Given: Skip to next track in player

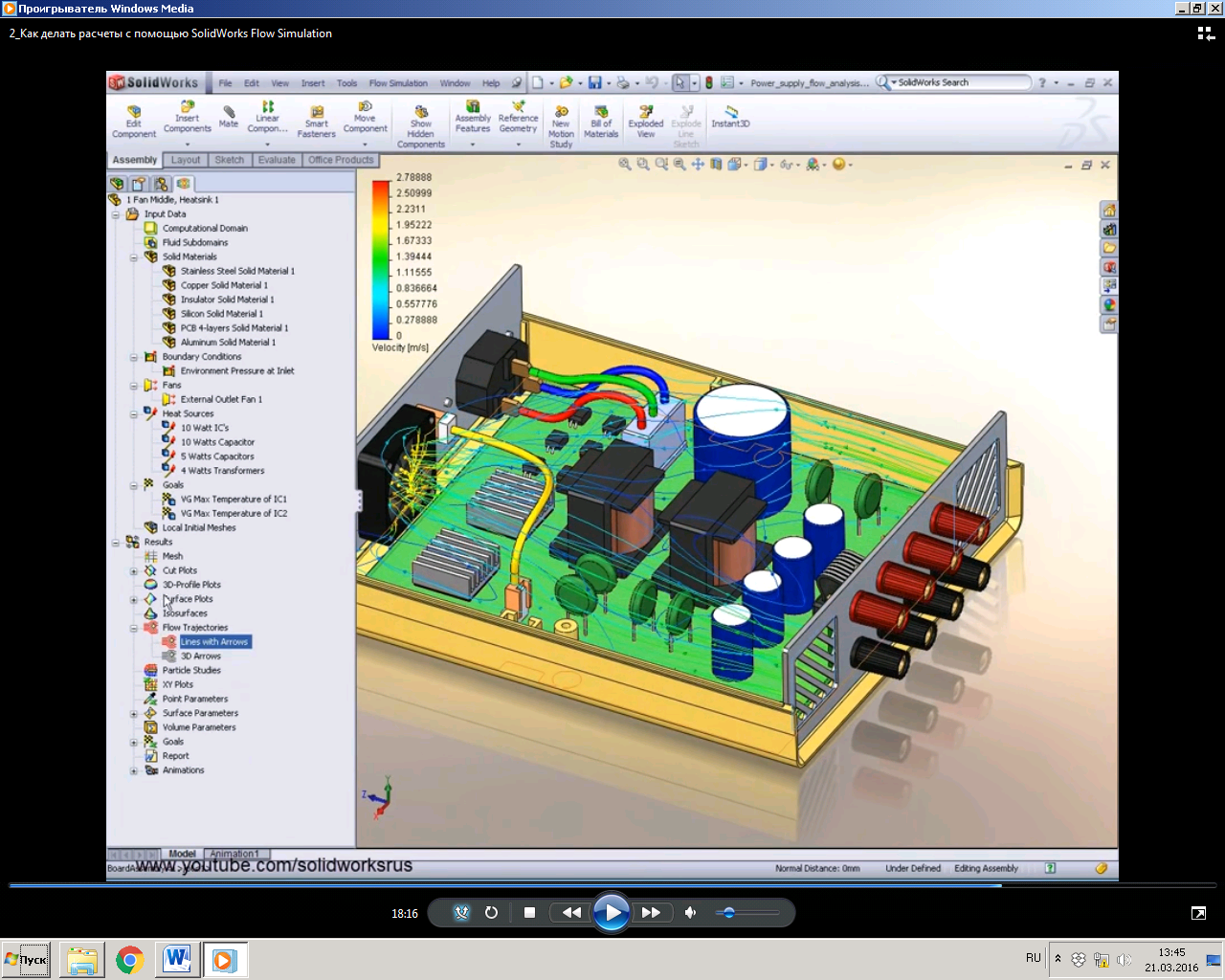Looking at the screenshot, I should click(x=651, y=912).
